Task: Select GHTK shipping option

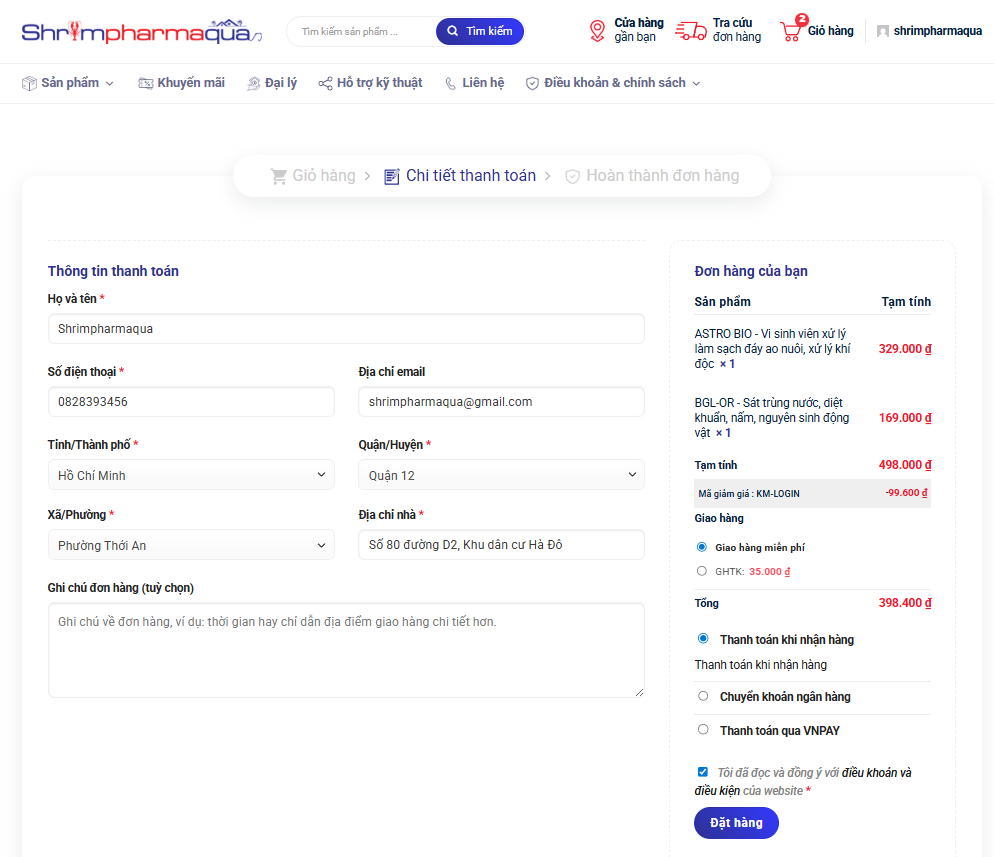Action: coord(702,571)
